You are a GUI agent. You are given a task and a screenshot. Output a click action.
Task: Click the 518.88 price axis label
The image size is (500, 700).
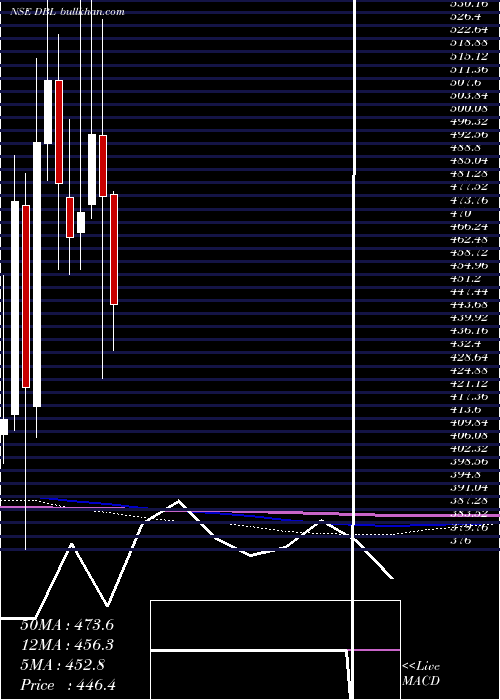470,43
